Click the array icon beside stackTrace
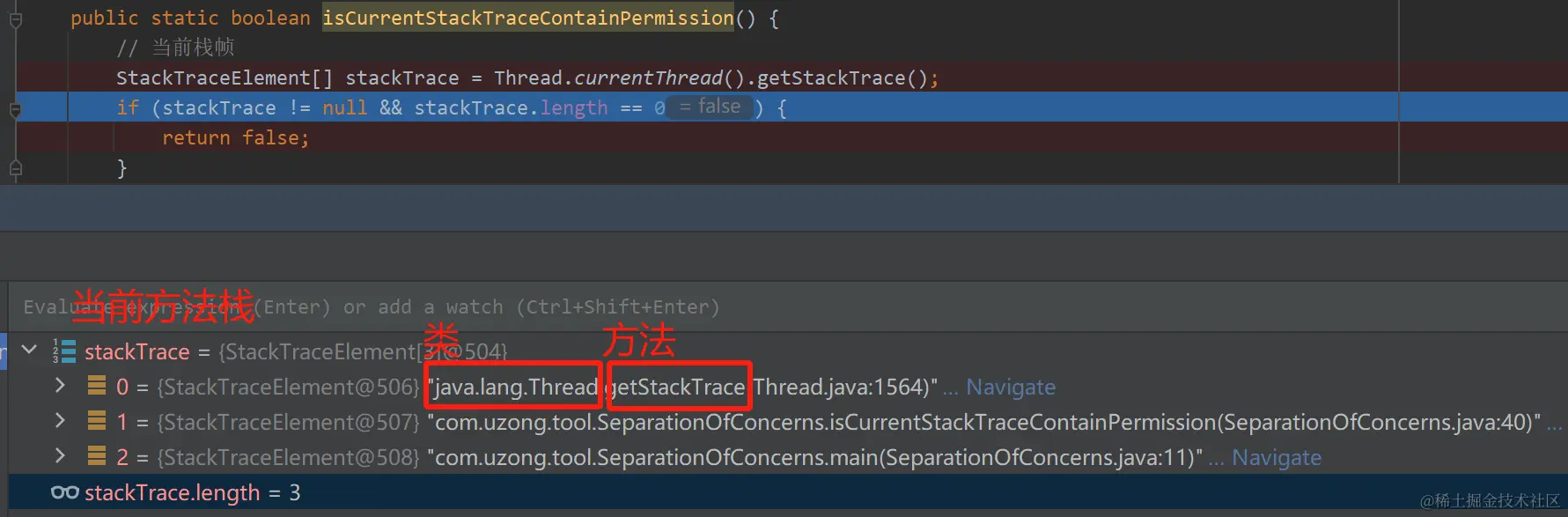Viewport: 1568px width, 517px height. tap(64, 351)
